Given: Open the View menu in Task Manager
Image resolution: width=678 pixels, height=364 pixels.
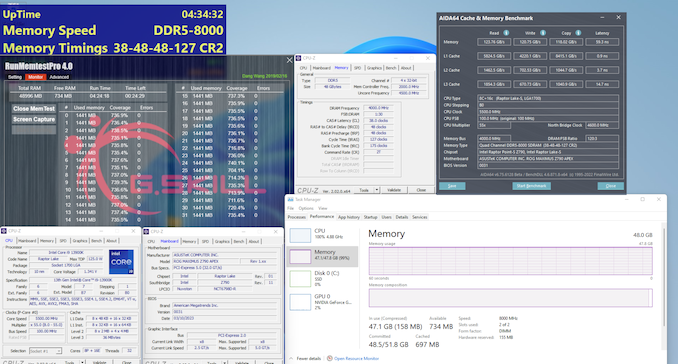Looking at the screenshot, I should click(323, 208).
